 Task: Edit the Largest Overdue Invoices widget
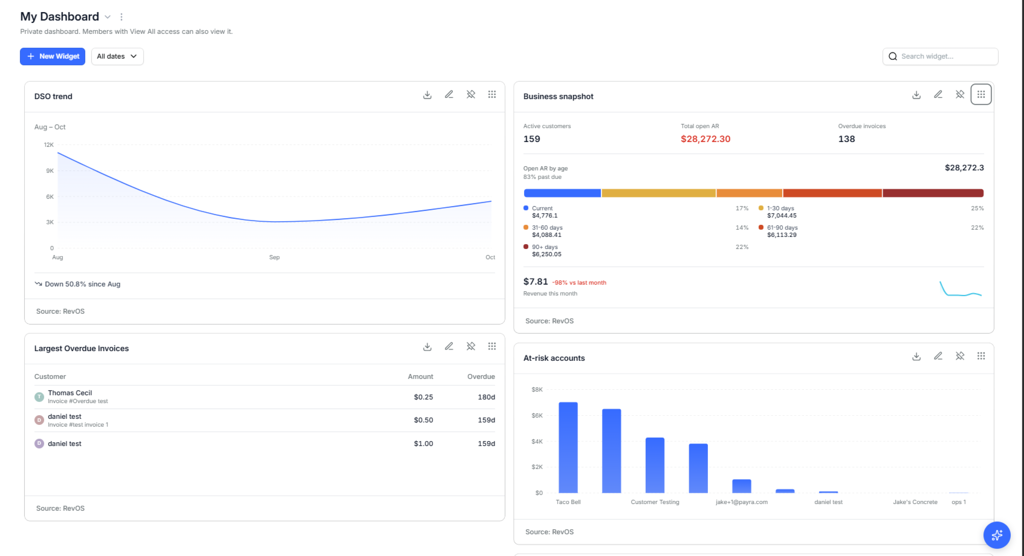coord(449,347)
